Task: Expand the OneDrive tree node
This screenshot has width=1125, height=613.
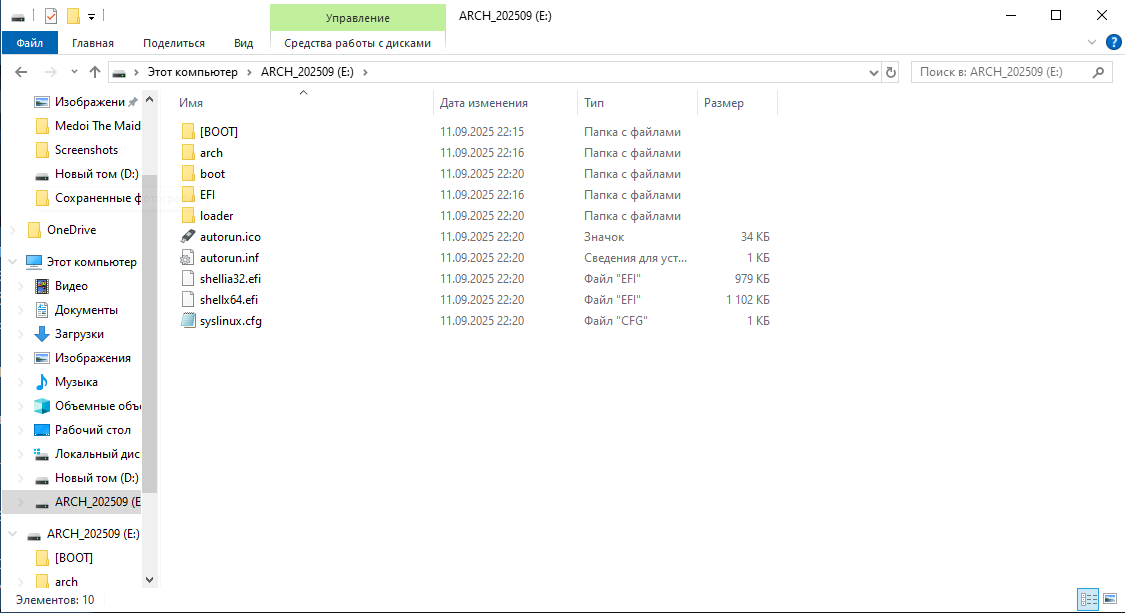Action: (x=12, y=230)
